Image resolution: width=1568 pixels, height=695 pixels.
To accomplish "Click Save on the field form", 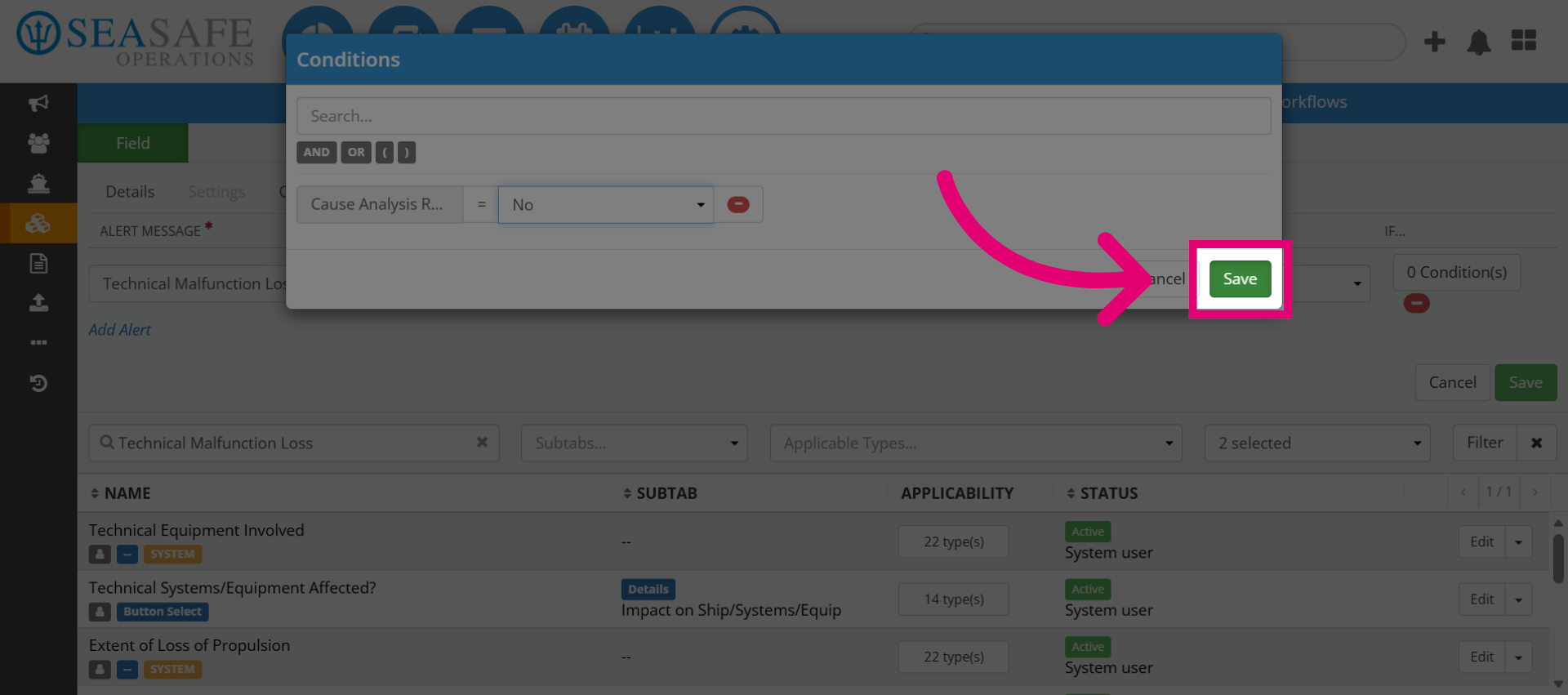I will 1525,382.
